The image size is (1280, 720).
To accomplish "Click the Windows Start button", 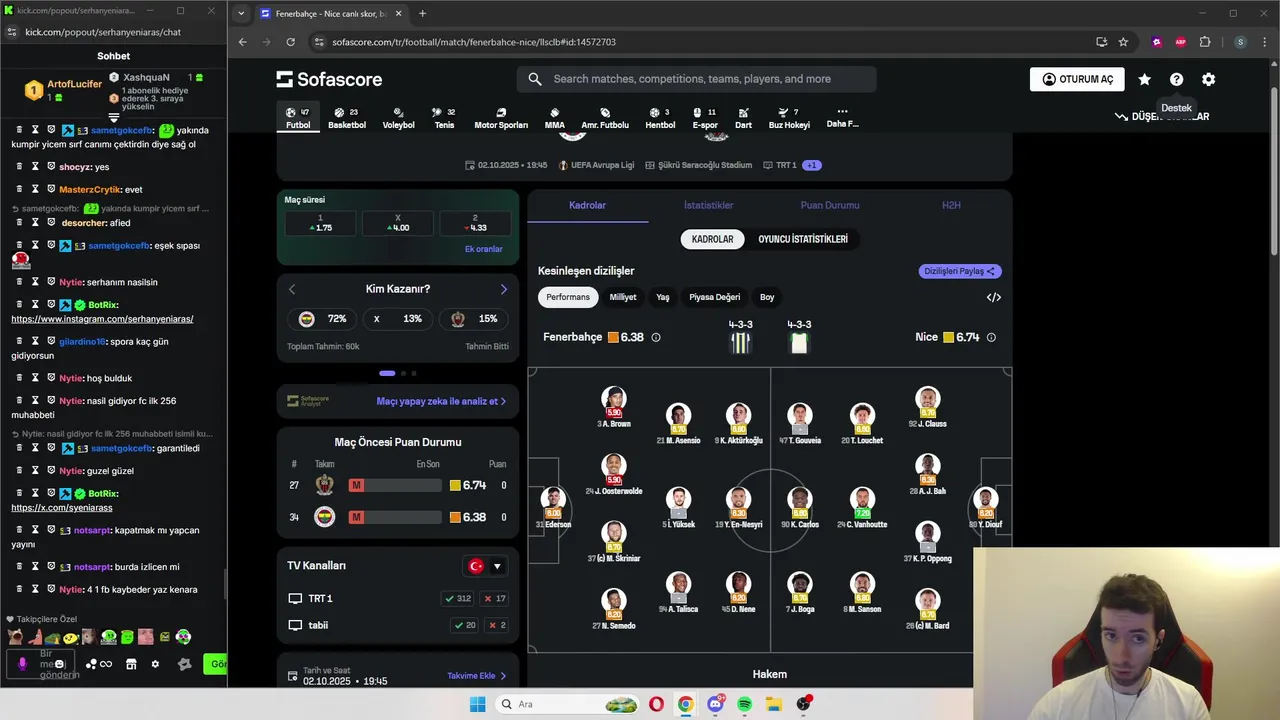I will tap(478, 704).
